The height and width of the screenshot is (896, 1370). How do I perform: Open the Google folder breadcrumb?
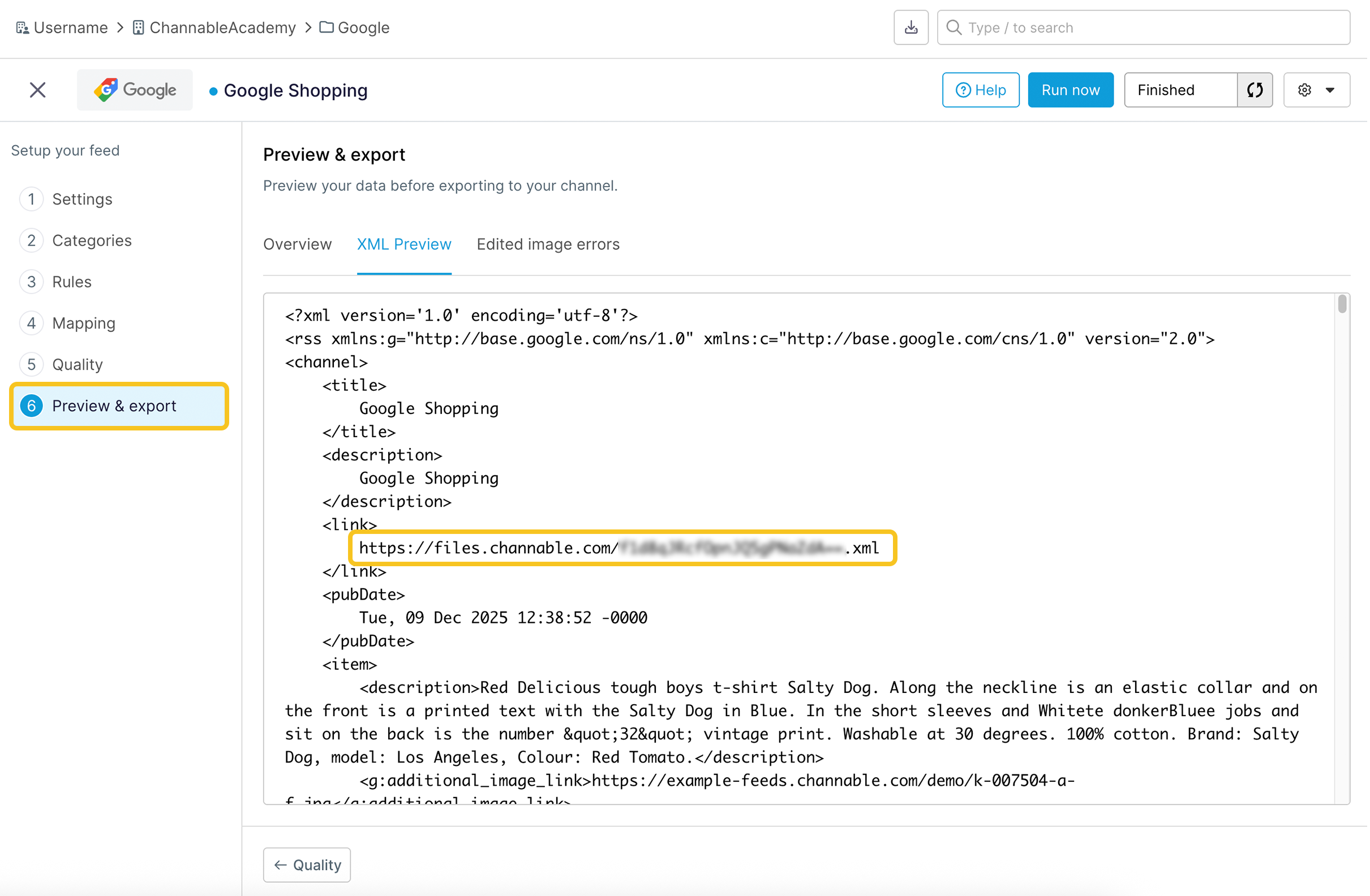pos(363,28)
